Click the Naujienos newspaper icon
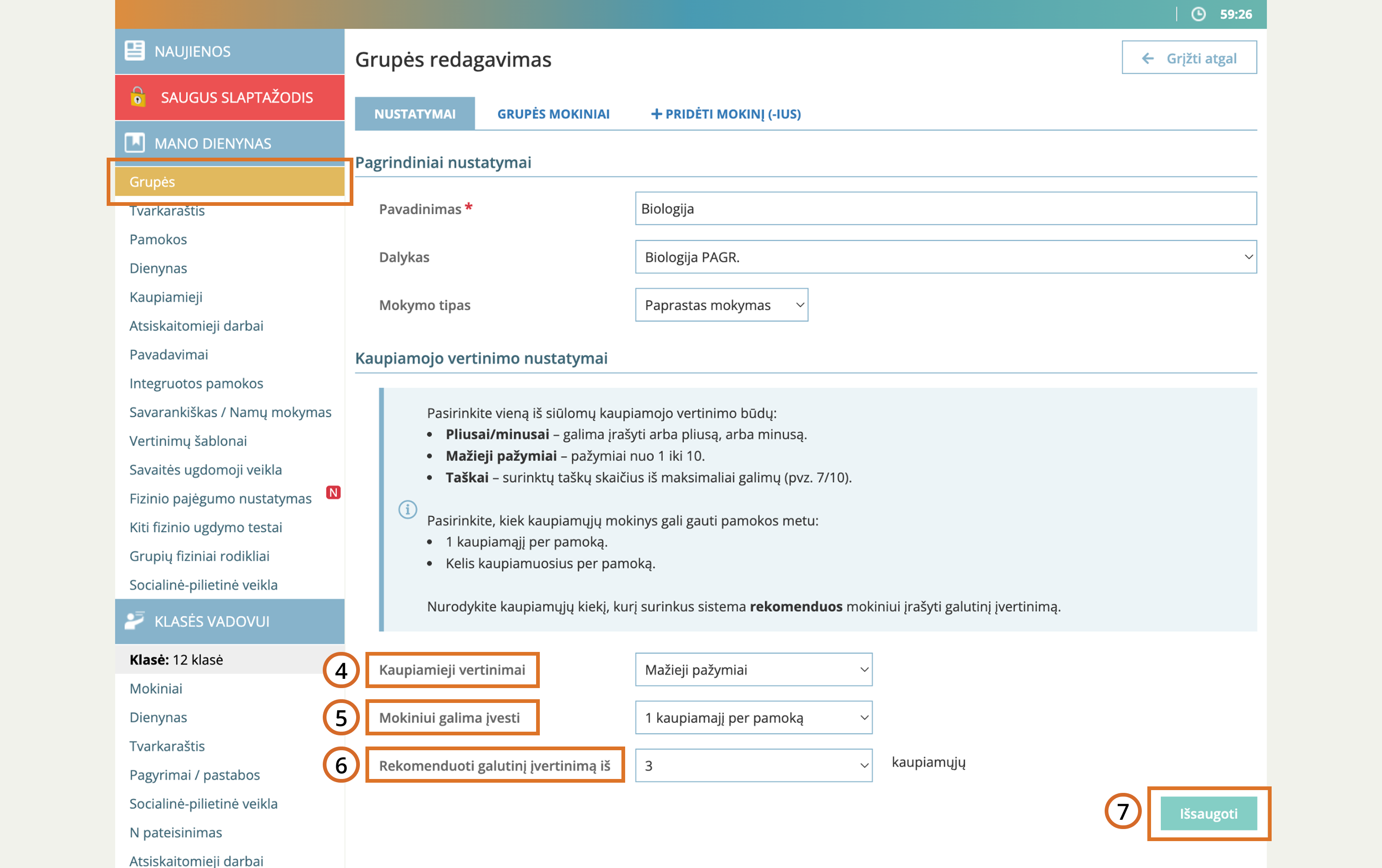The height and width of the screenshot is (868, 1382). pyautogui.click(x=134, y=51)
